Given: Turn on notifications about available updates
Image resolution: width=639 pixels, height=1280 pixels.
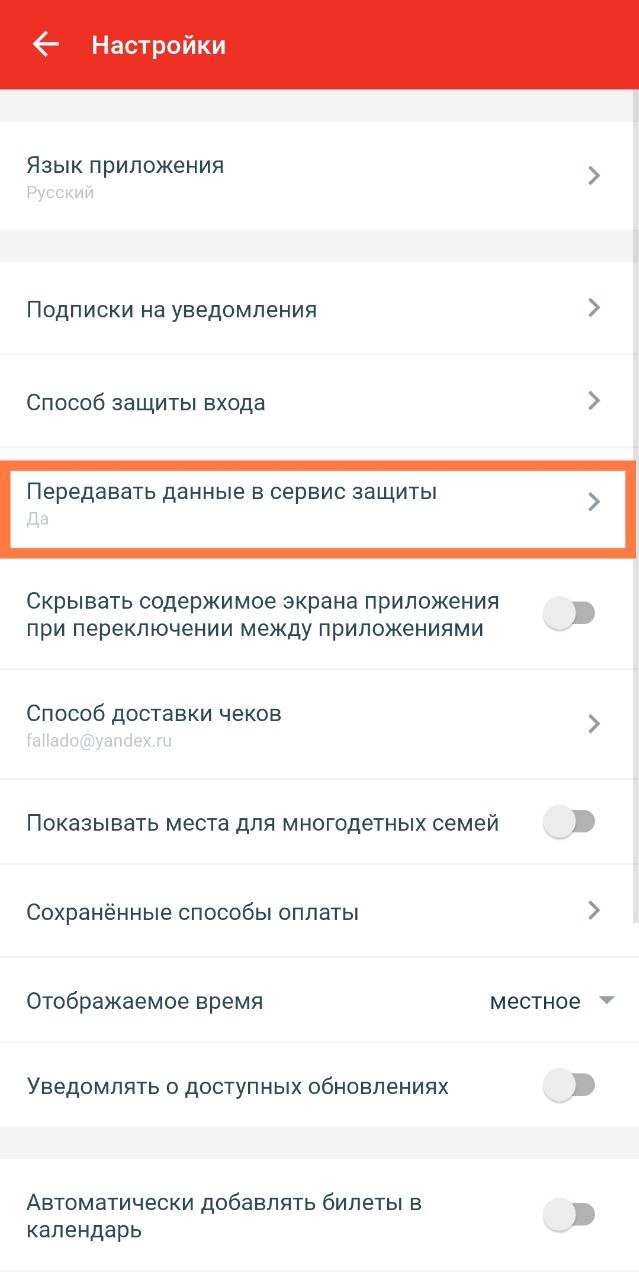Looking at the screenshot, I should pos(568,1085).
